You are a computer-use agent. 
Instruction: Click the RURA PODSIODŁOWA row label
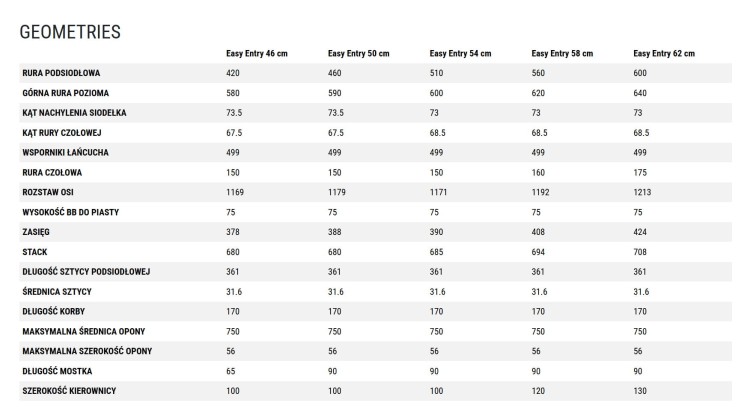[x=61, y=73]
